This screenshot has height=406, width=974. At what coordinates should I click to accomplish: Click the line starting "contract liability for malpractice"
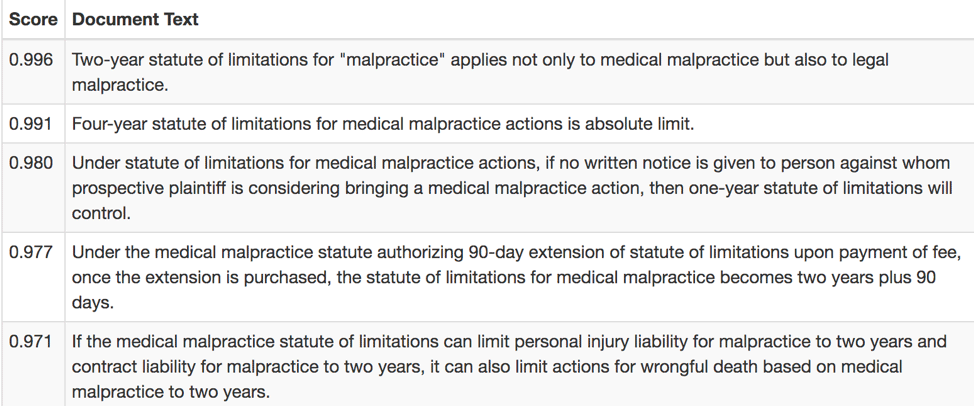click(487, 367)
